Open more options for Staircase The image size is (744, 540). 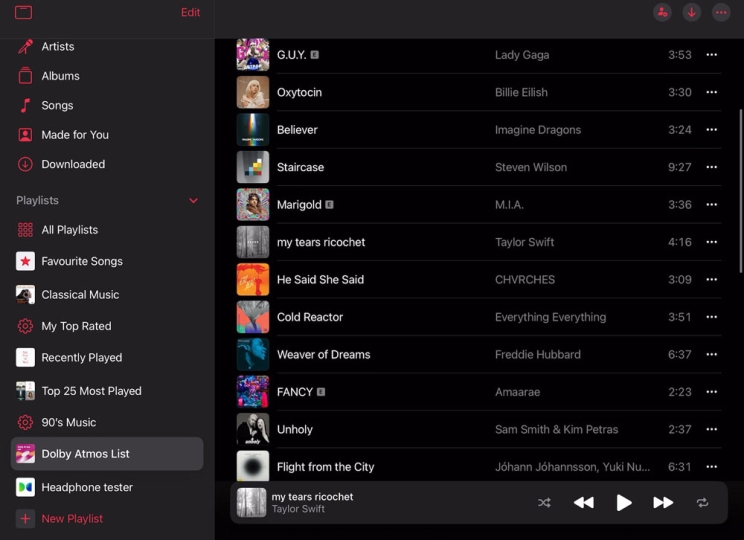[x=711, y=167]
